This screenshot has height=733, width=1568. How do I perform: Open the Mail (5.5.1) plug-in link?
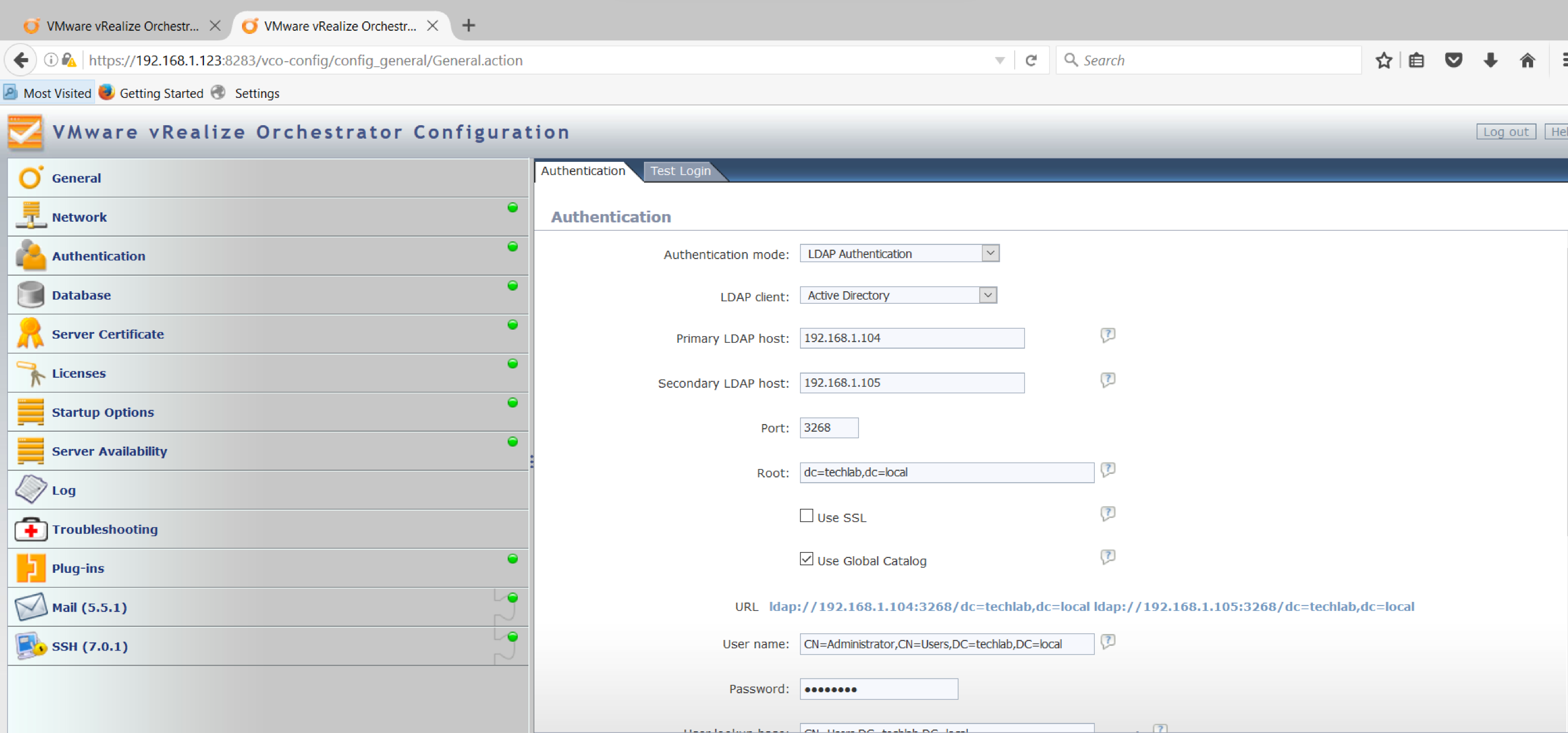(90, 607)
